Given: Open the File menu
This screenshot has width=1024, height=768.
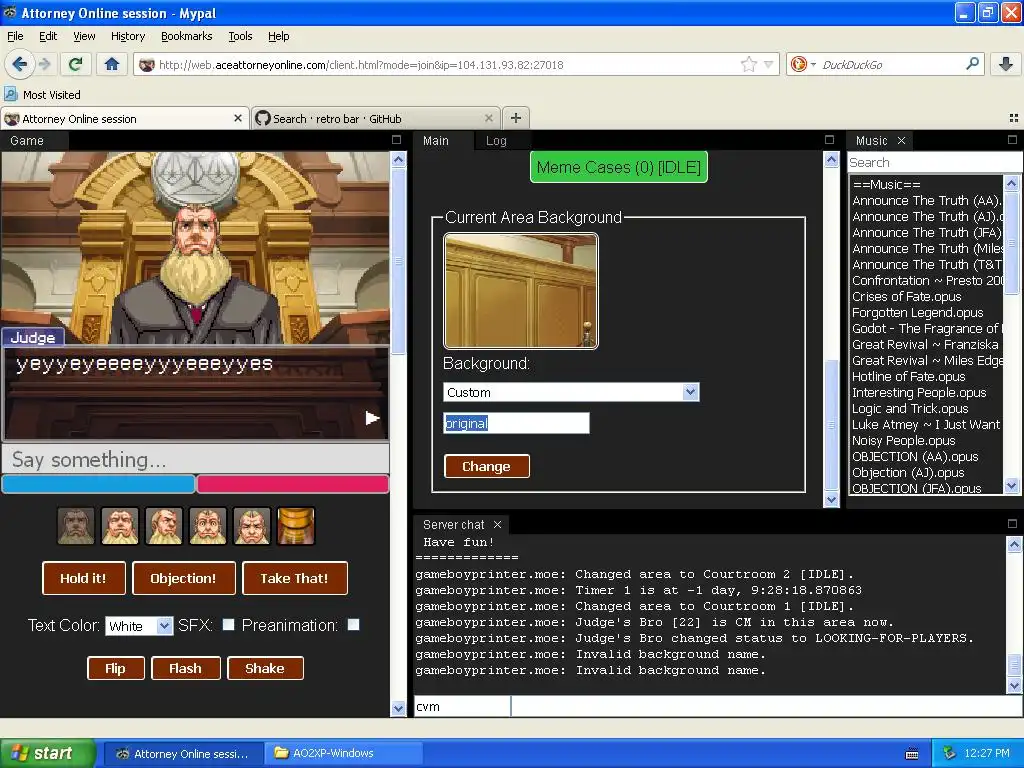Looking at the screenshot, I should (x=15, y=36).
